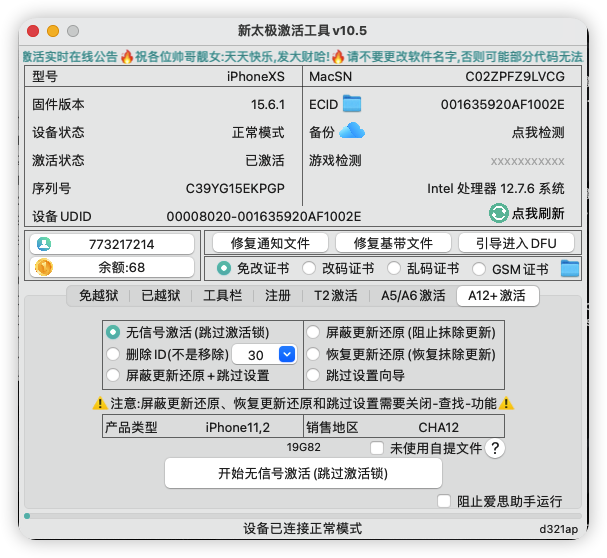607x558 pixels.
Task: Click the 点我检测 backup link
Action: point(538,132)
